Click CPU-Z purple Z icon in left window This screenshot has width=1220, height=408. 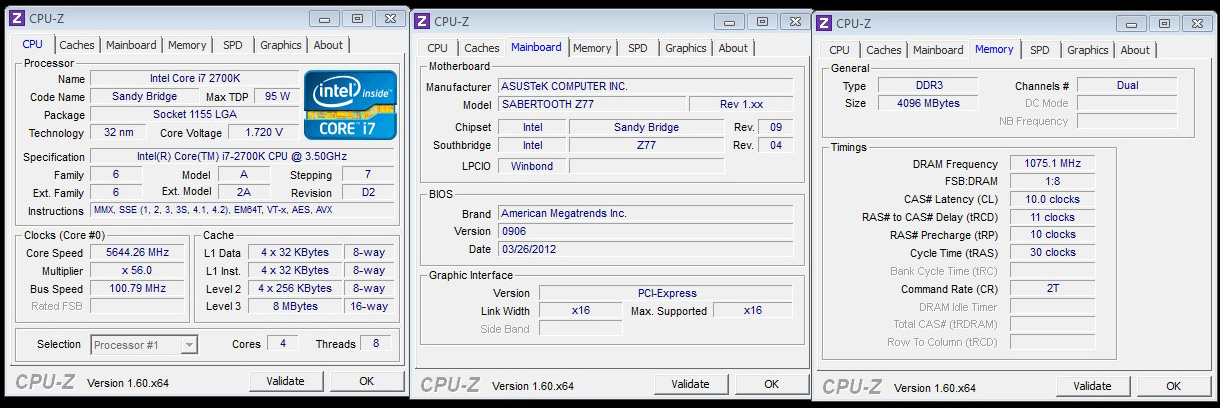point(15,18)
